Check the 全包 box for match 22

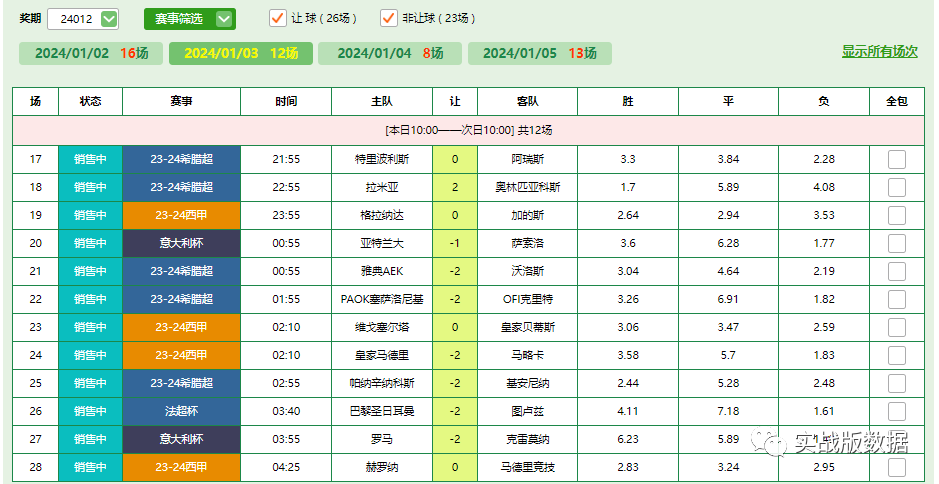(896, 300)
